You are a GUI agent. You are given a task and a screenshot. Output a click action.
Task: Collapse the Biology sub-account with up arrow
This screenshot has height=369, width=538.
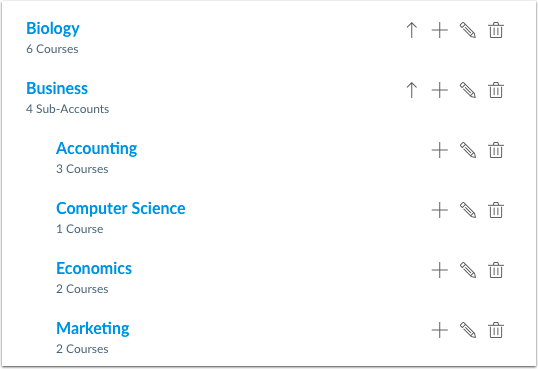click(x=411, y=30)
